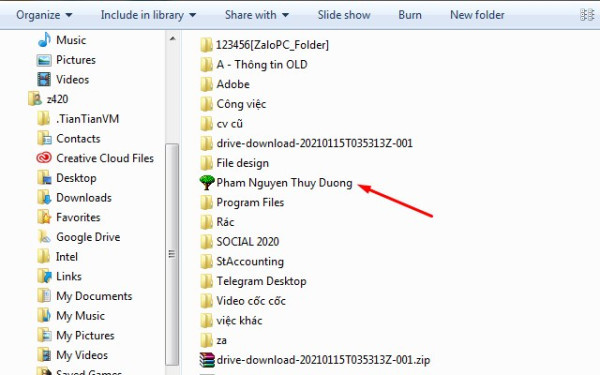Click sidebar scrollbar up arrow

point(172,39)
